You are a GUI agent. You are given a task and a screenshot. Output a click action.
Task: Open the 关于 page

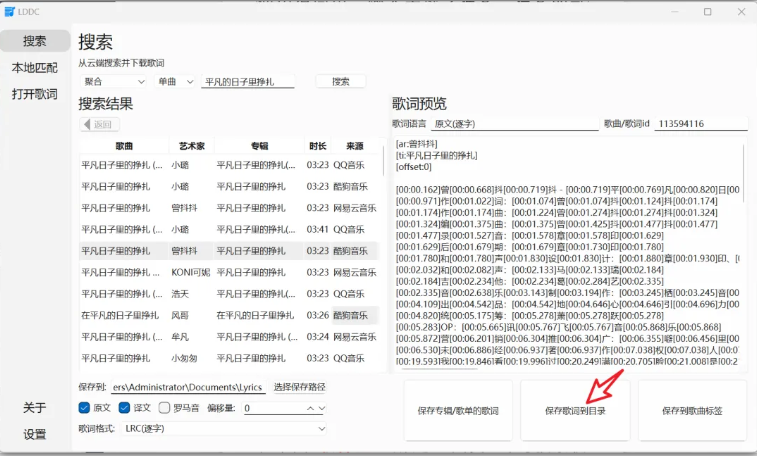coord(35,408)
